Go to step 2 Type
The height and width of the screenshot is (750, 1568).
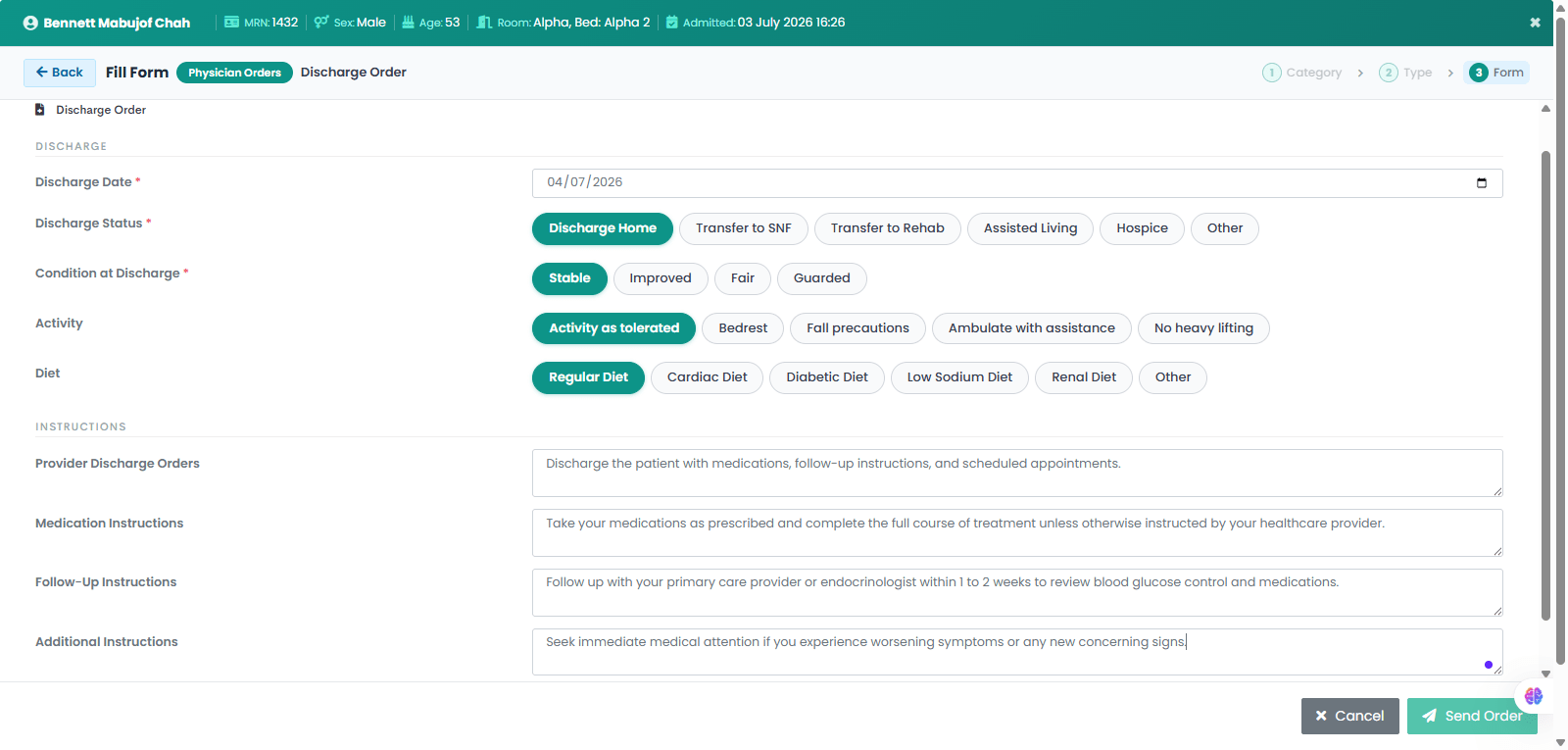pyautogui.click(x=1405, y=73)
